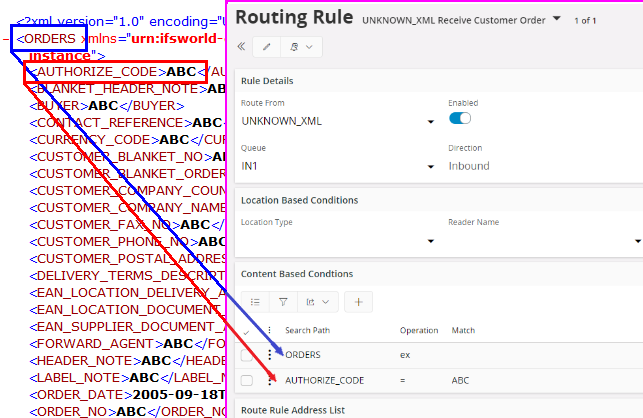Select the ORDERS search path cell
The image size is (643, 418).
303,355
